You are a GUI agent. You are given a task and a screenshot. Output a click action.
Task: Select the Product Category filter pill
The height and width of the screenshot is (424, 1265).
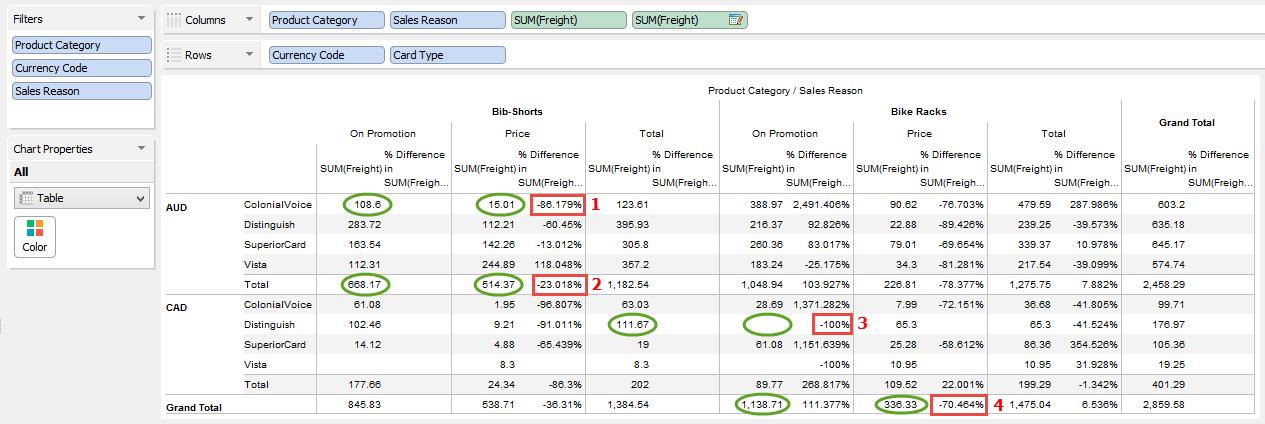point(81,45)
